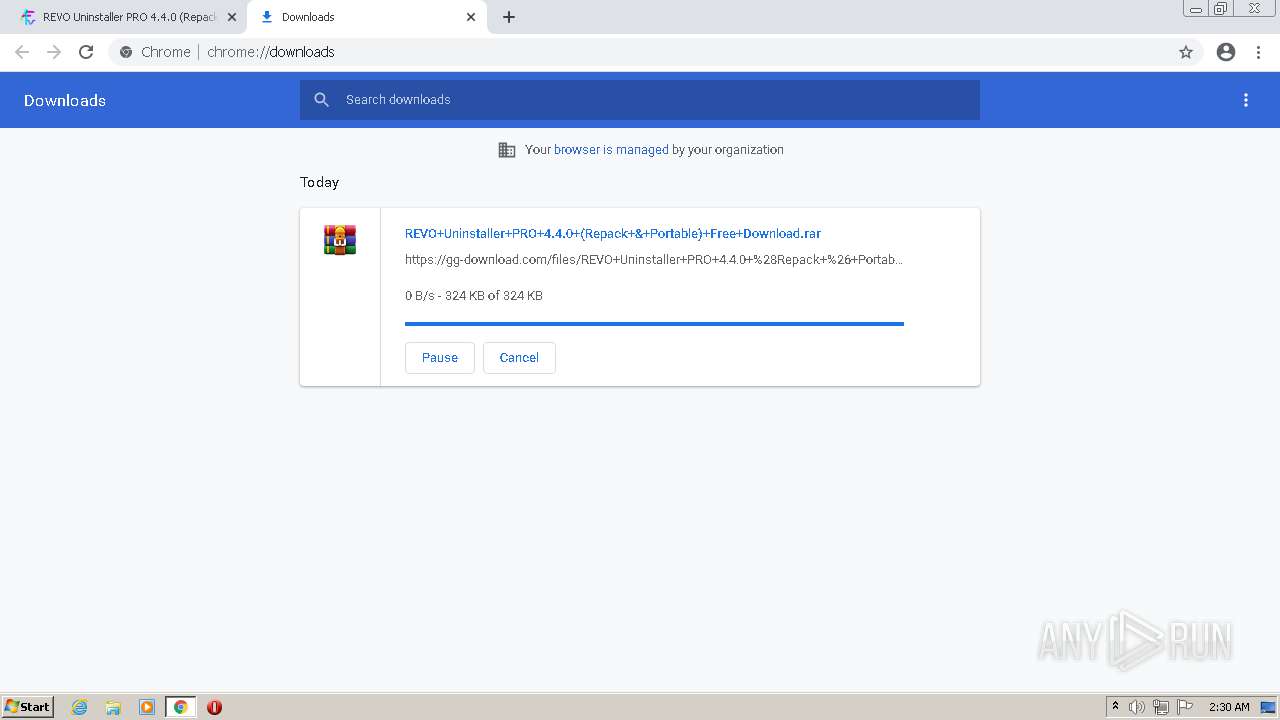Close the Downloads tab

(x=471, y=17)
